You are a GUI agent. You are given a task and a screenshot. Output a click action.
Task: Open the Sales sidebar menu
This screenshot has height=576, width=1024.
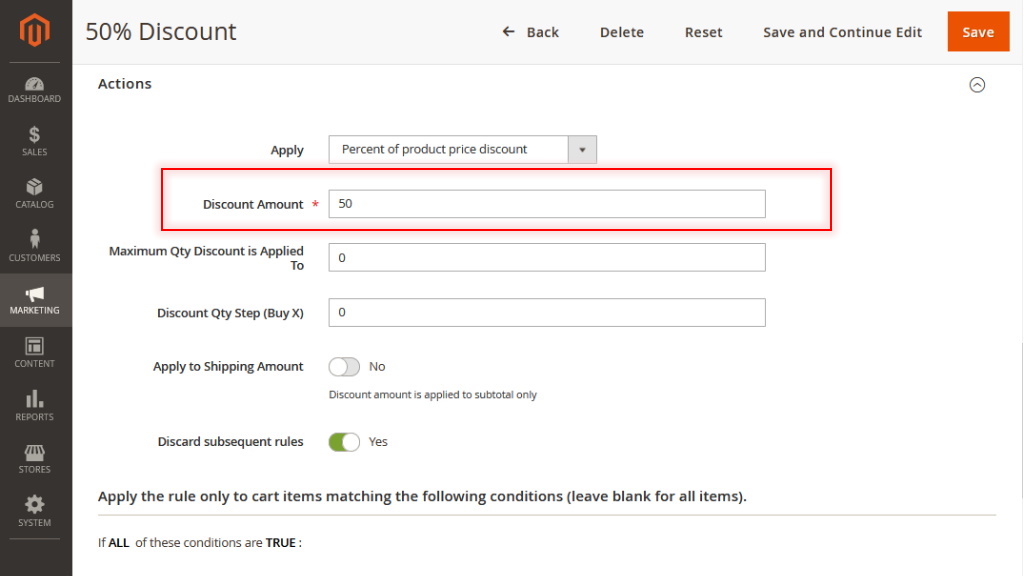point(35,141)
